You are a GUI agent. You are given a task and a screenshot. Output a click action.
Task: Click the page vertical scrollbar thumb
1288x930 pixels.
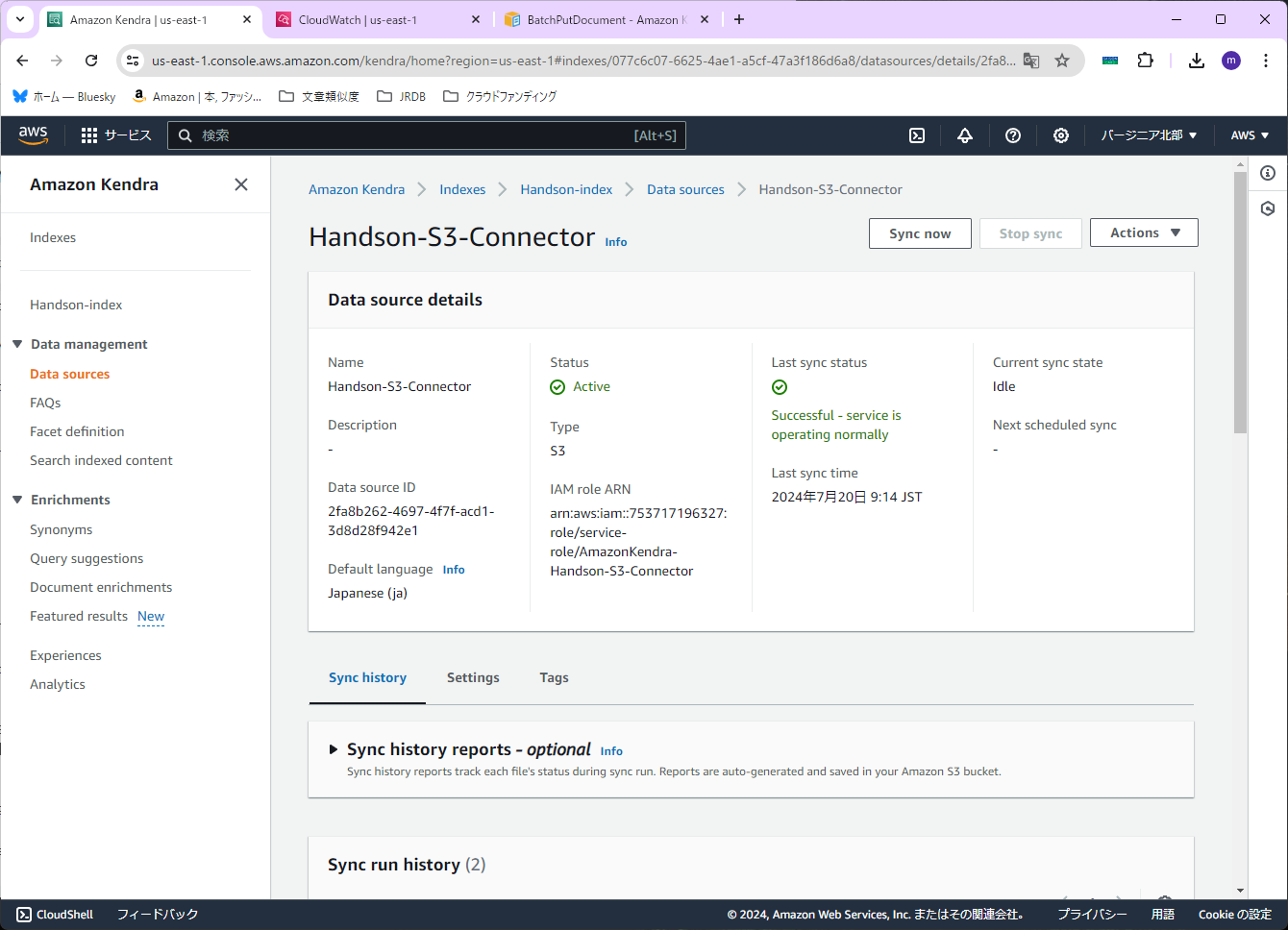point(1240,303)
